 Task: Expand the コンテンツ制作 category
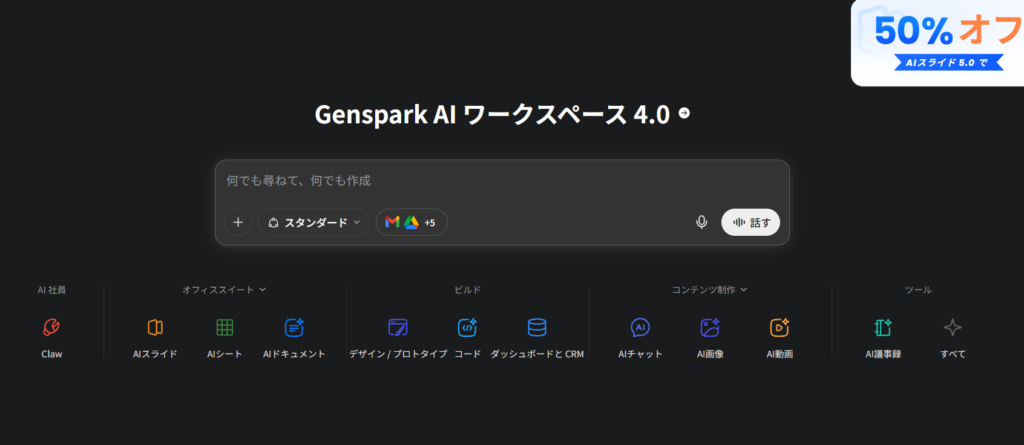coord(709,289)
